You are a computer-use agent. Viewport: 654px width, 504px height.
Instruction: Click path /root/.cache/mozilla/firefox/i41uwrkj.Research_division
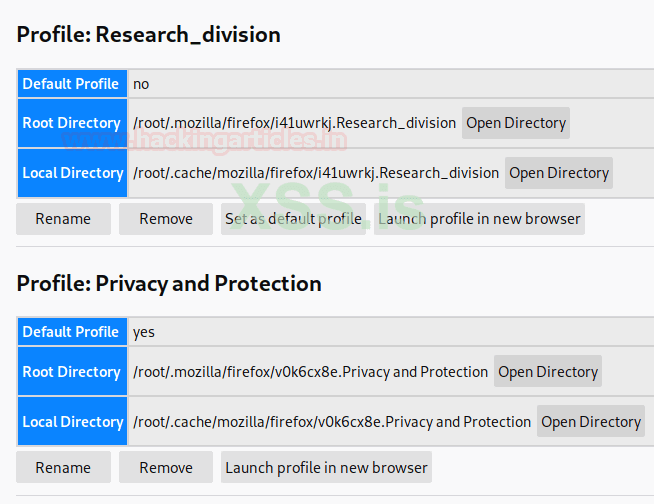coord(316,173)
